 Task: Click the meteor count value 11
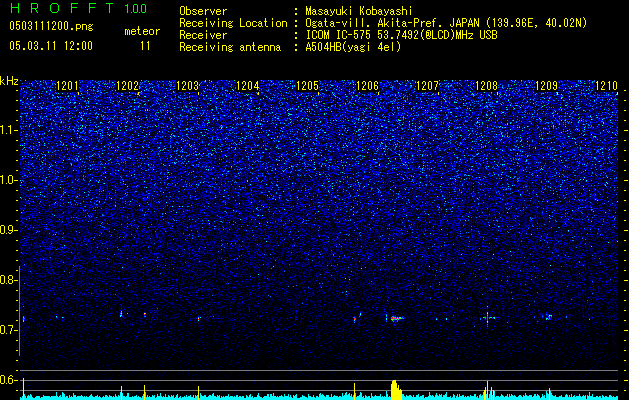pos(145,46)
